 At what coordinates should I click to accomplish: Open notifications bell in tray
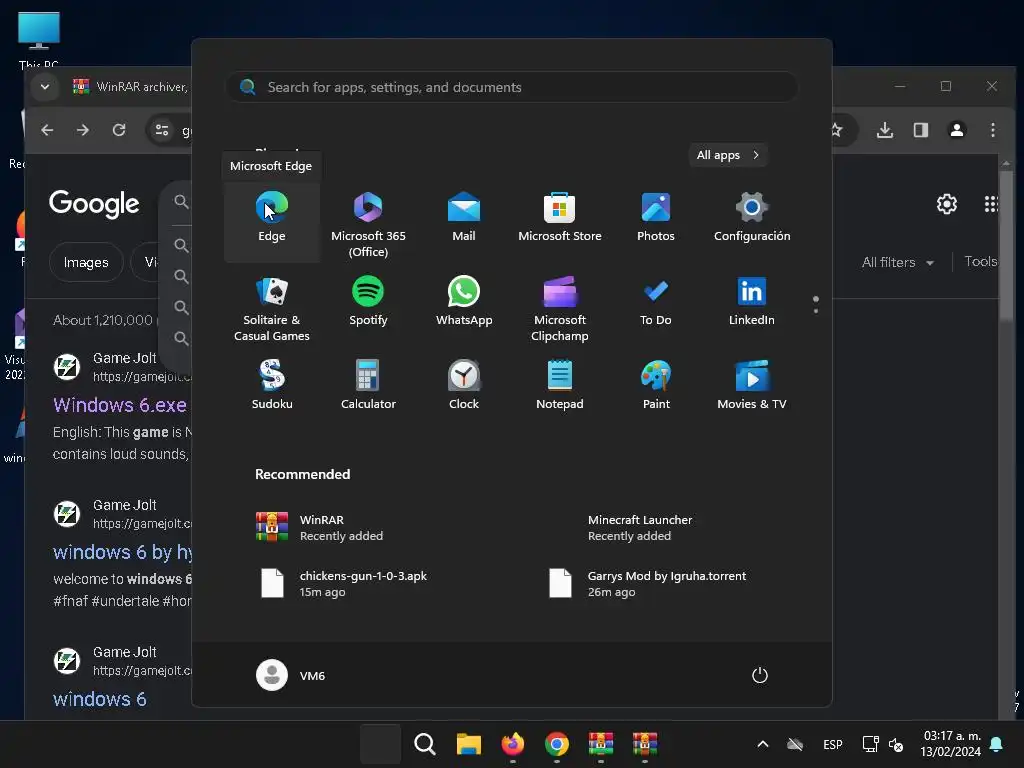997,744
